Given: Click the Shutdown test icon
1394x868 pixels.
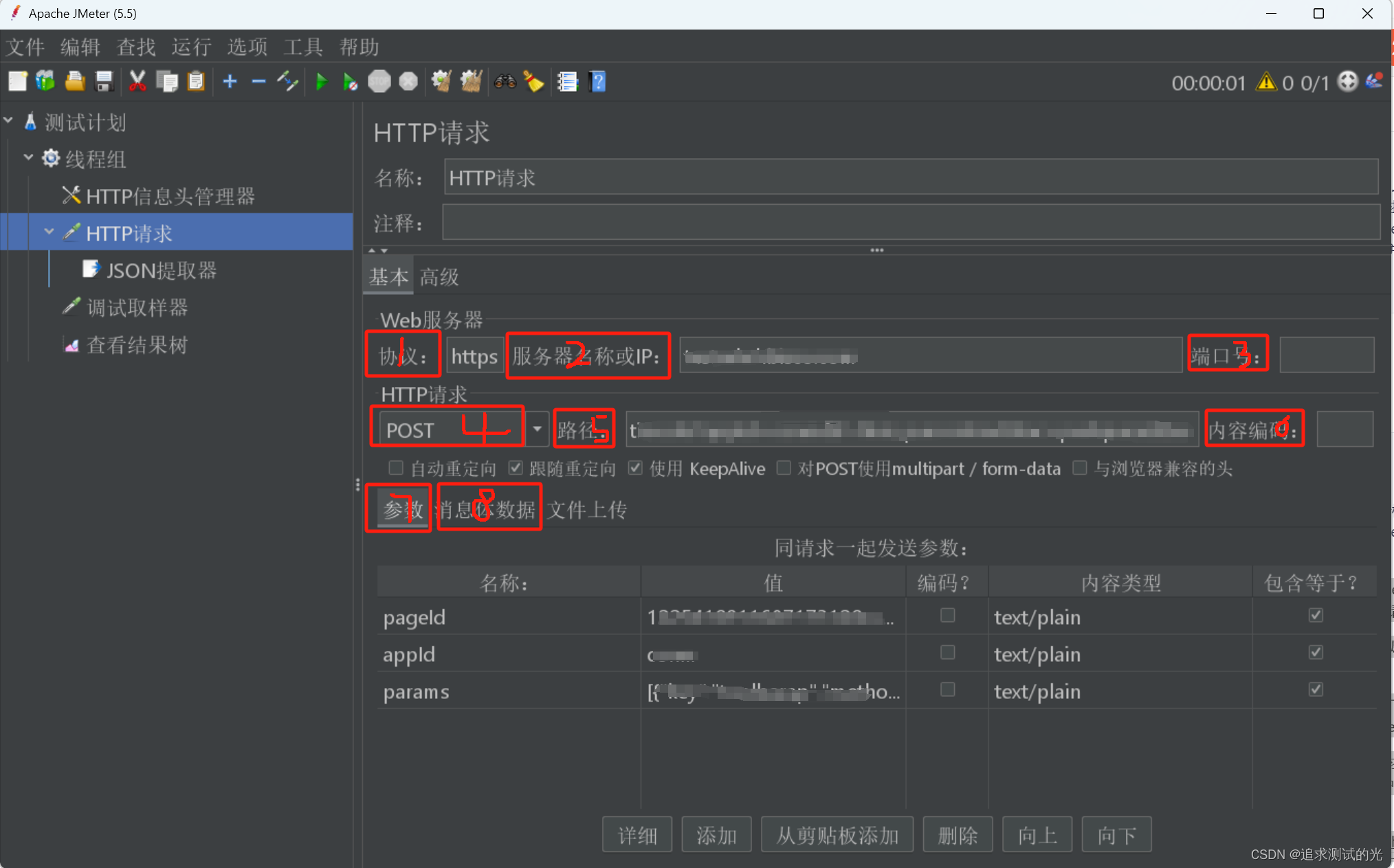Looking at the screenshot, I should [x=408, y=82].
